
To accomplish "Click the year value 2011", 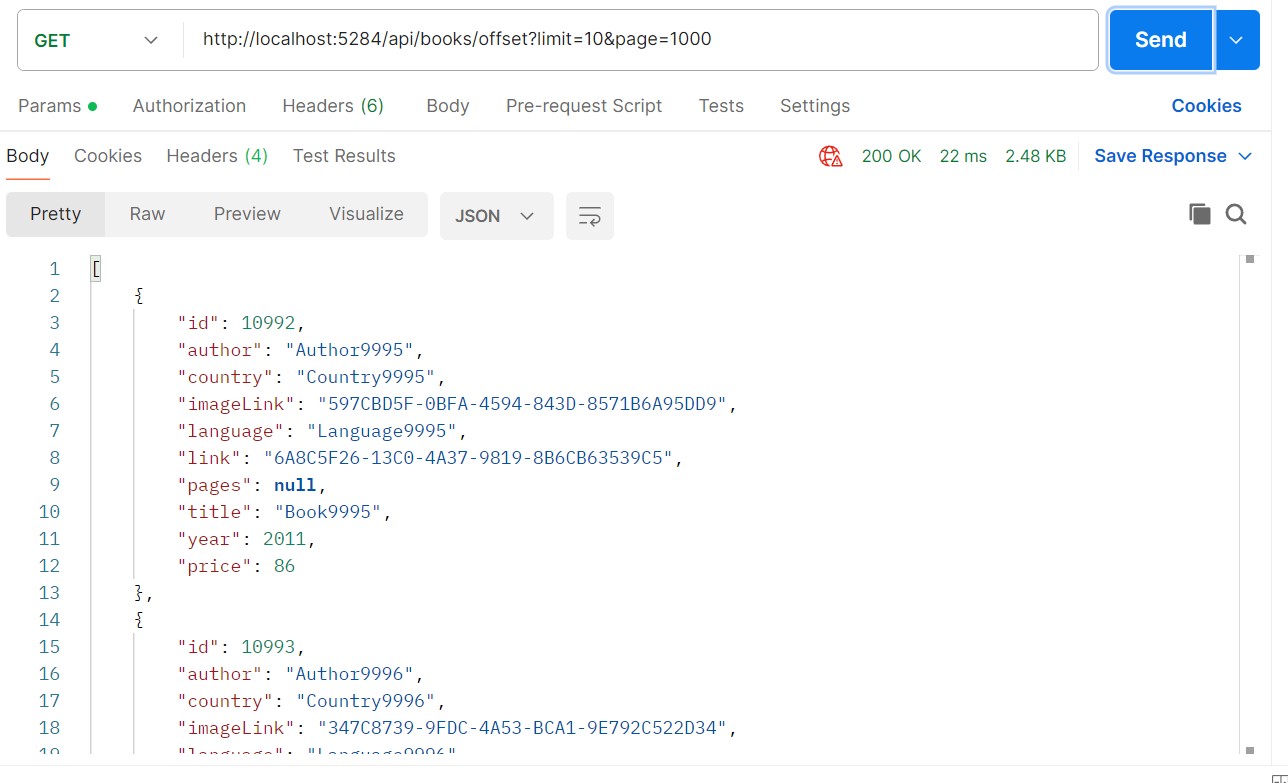I will pos(285,539).
